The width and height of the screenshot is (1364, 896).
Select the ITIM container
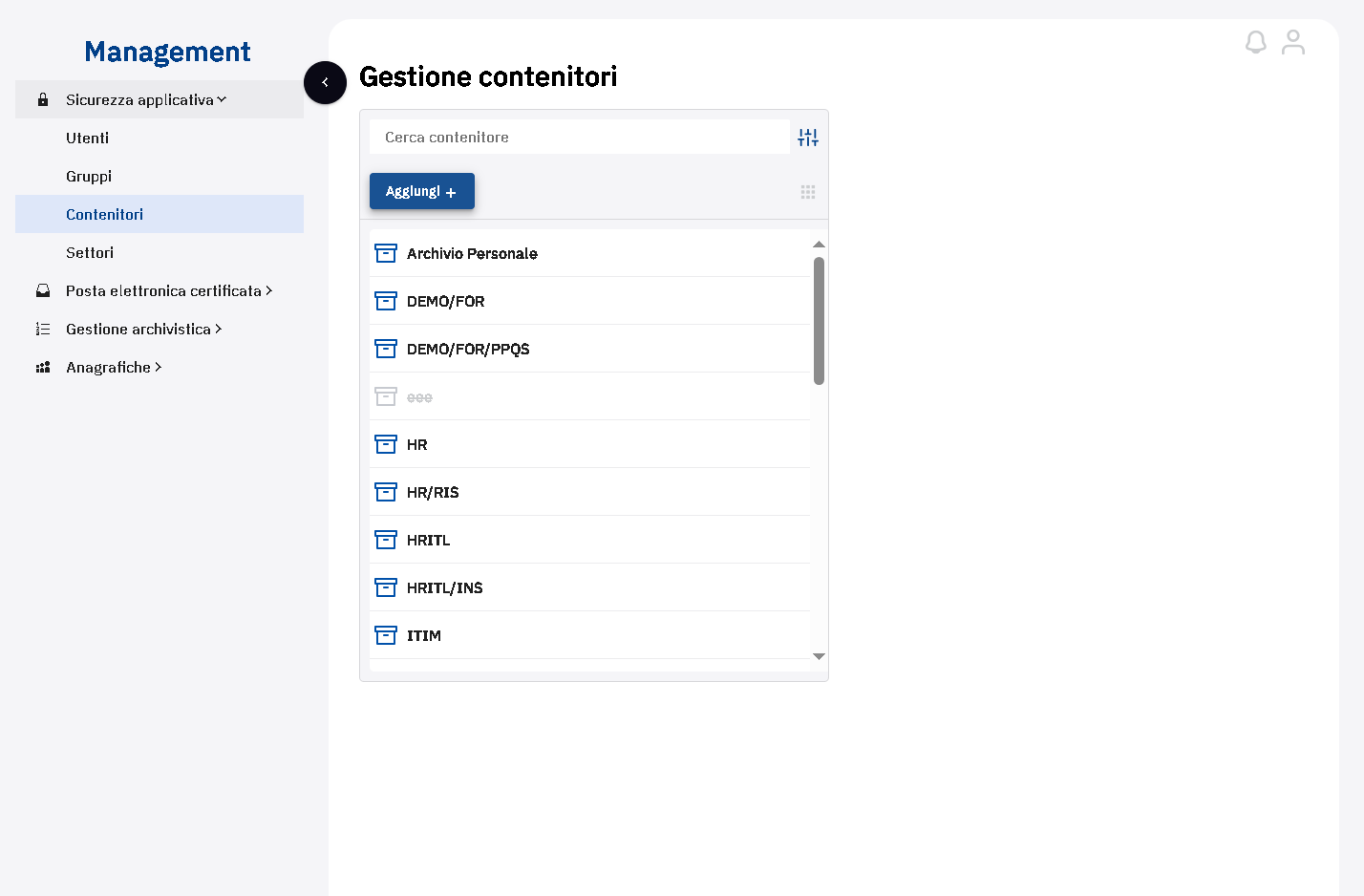click(589, 635)
